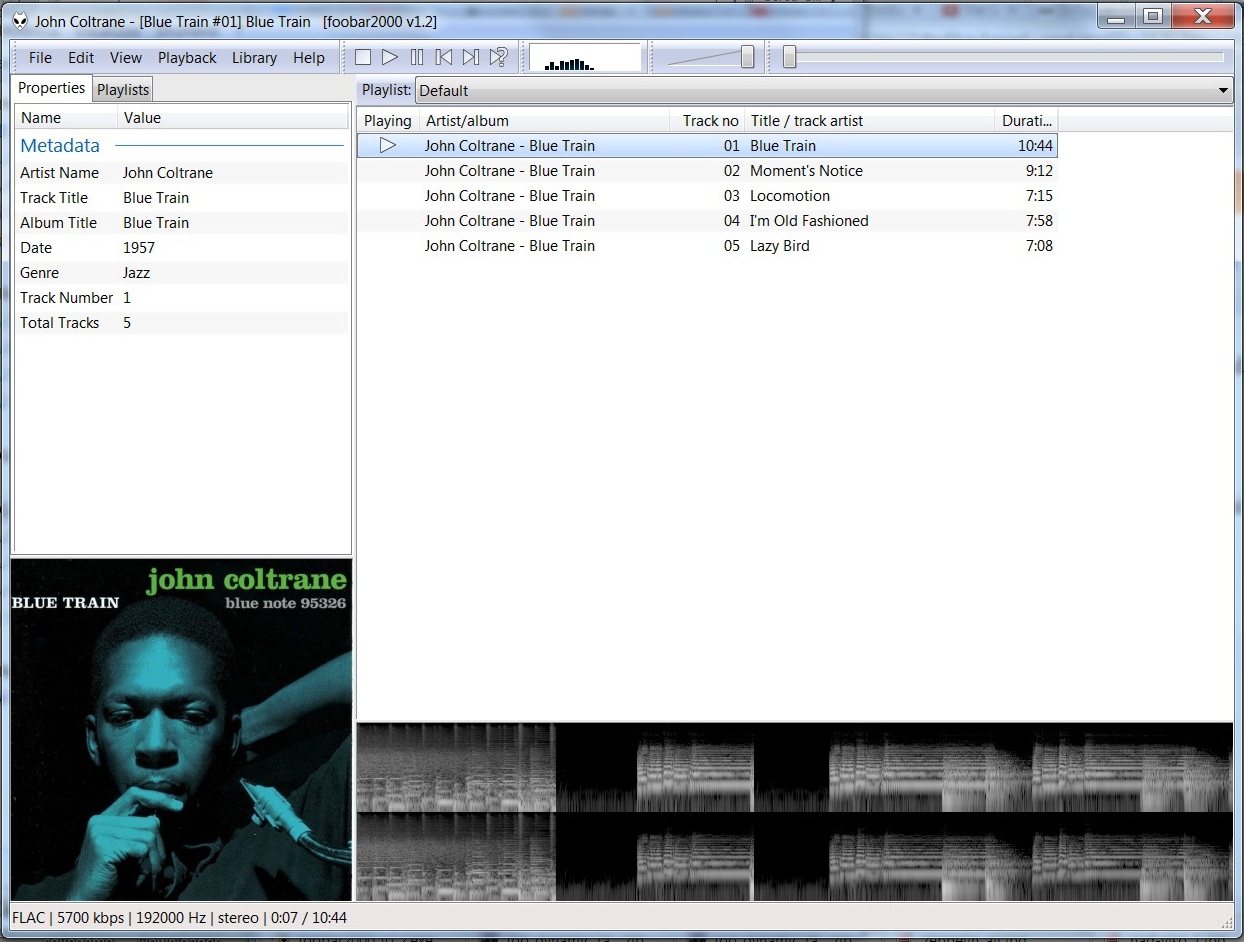Switch to the Playlists tab

[122, 89]
